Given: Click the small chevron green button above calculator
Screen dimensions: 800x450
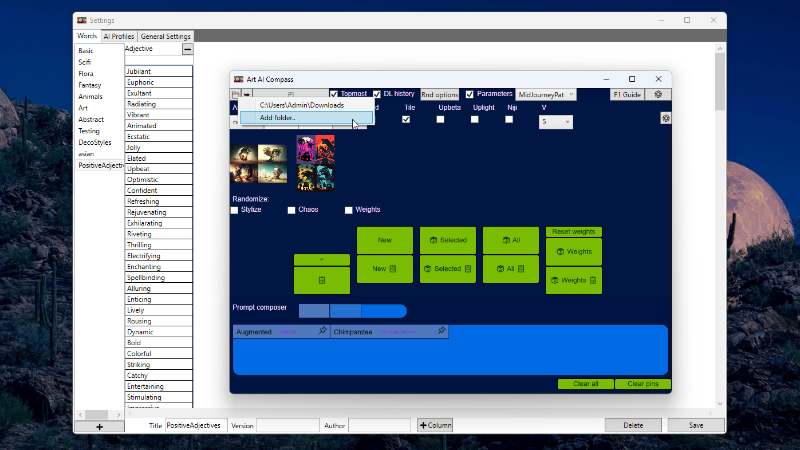Looking at the screenshot, I should (321, 260).
